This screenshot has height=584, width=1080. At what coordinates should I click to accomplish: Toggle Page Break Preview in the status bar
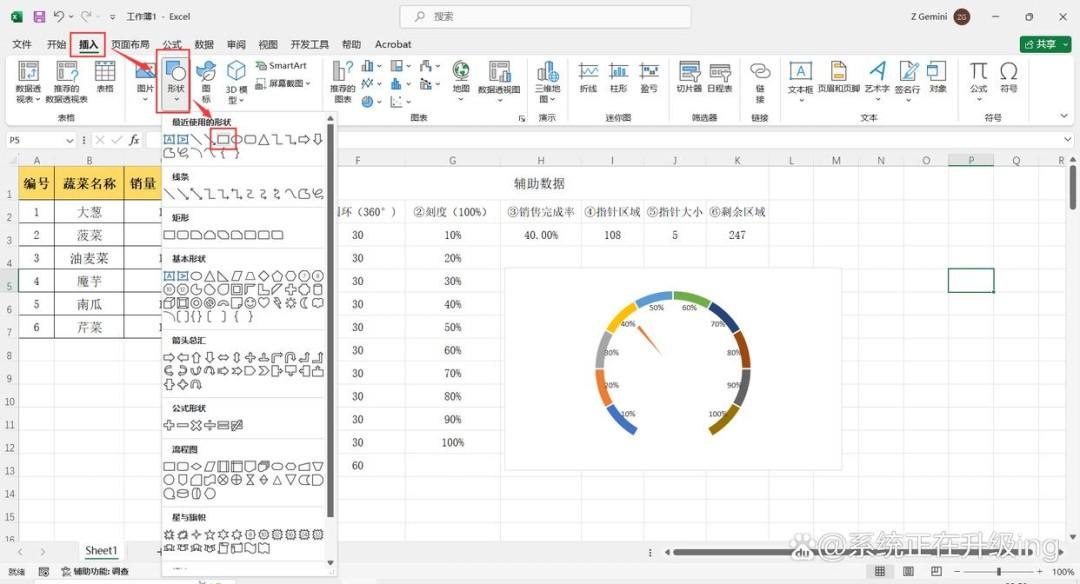(936, 572)
